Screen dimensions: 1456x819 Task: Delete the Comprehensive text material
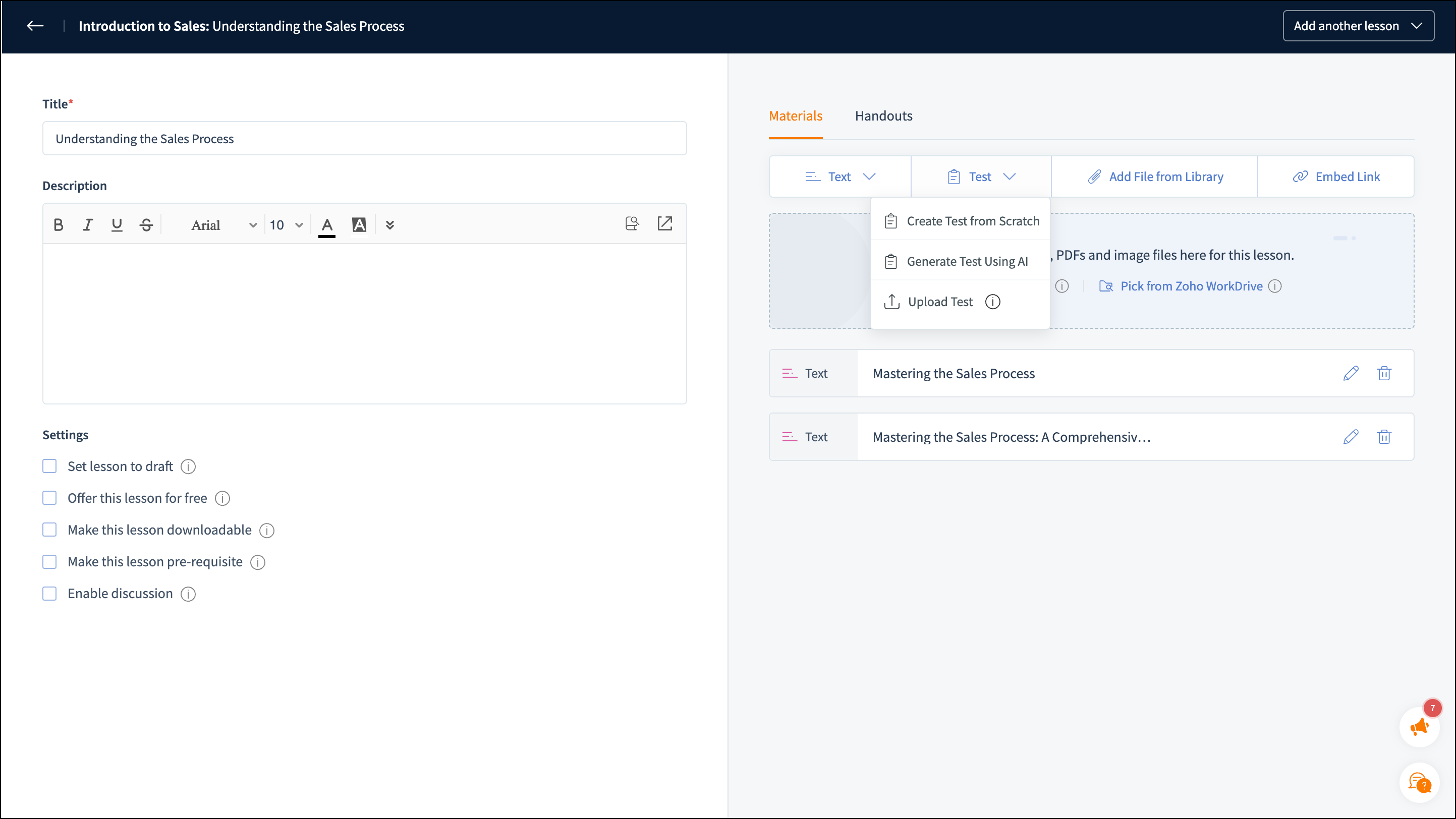click(1384, 437)
